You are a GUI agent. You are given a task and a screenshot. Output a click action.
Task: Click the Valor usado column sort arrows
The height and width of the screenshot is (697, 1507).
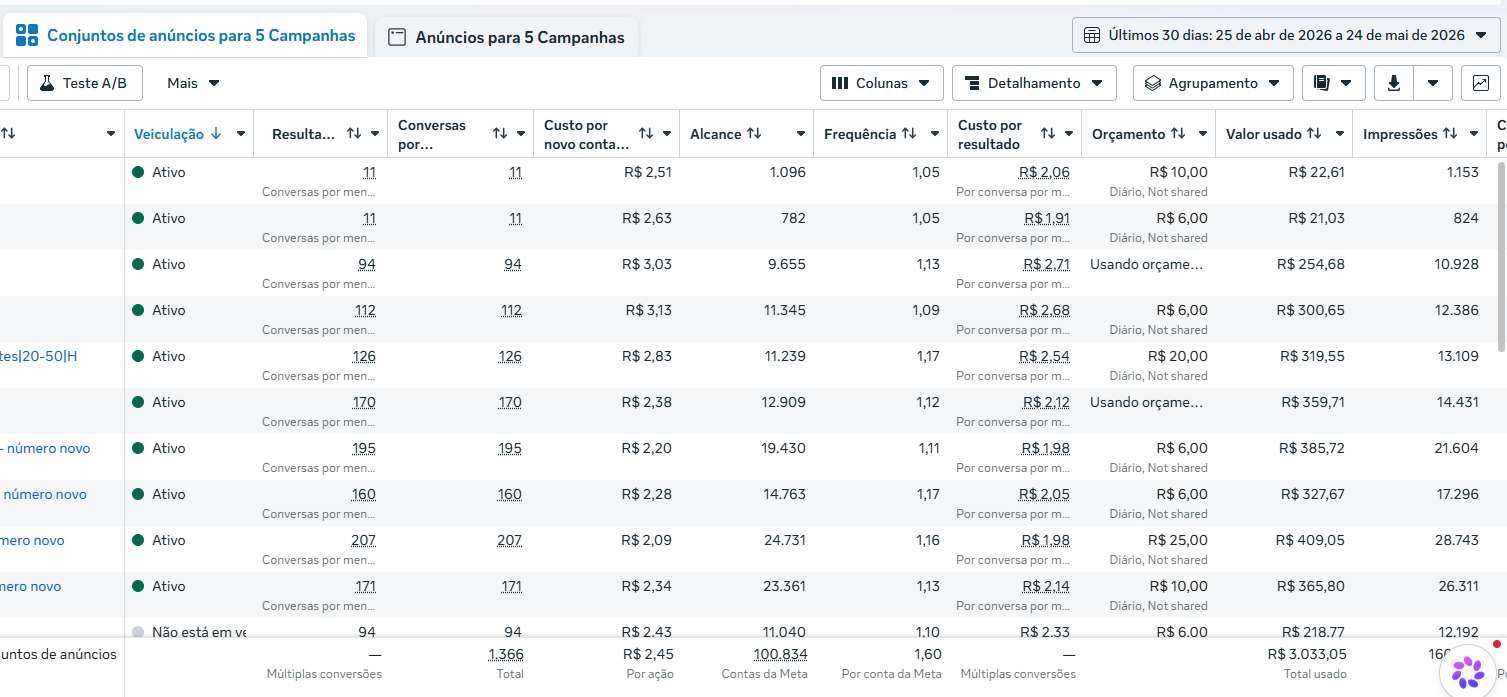pyautogui.click(x=1314, y=134)
